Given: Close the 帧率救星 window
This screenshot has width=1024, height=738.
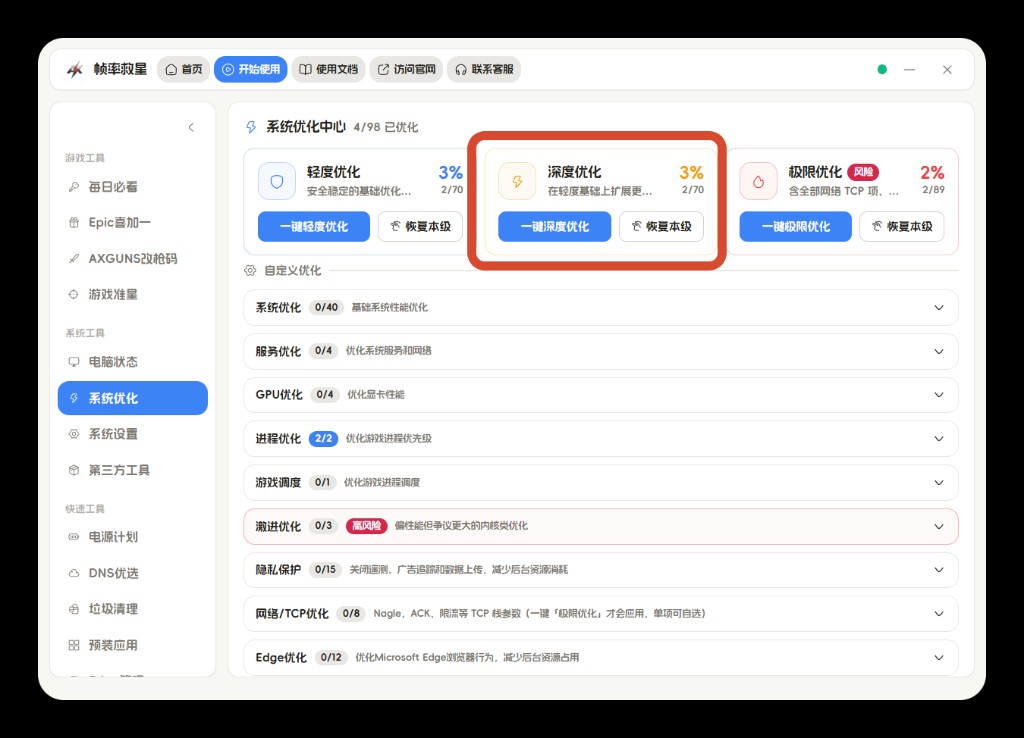Looking at the screenshot, I should pos(947,69).
